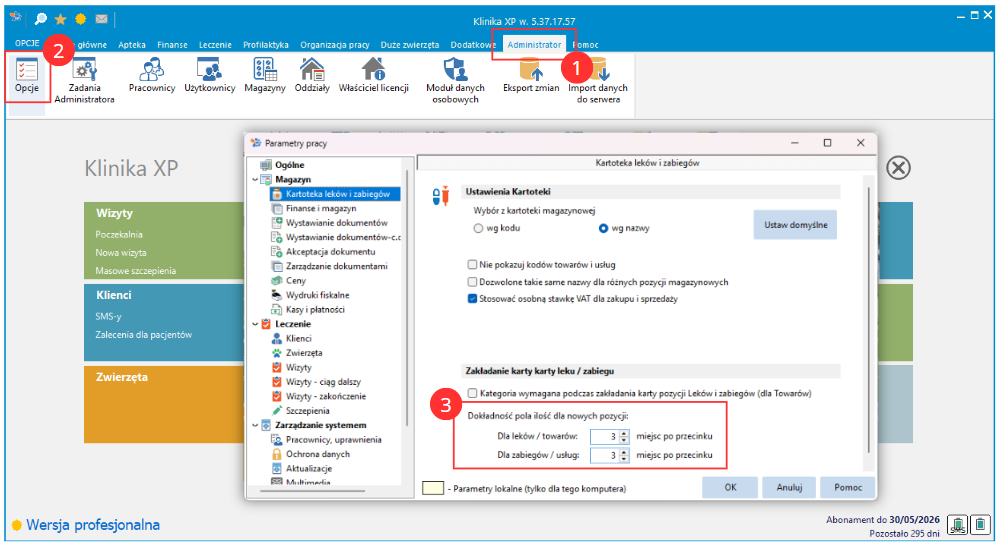Collapse the Magazyn tree node

click(254, 179)
